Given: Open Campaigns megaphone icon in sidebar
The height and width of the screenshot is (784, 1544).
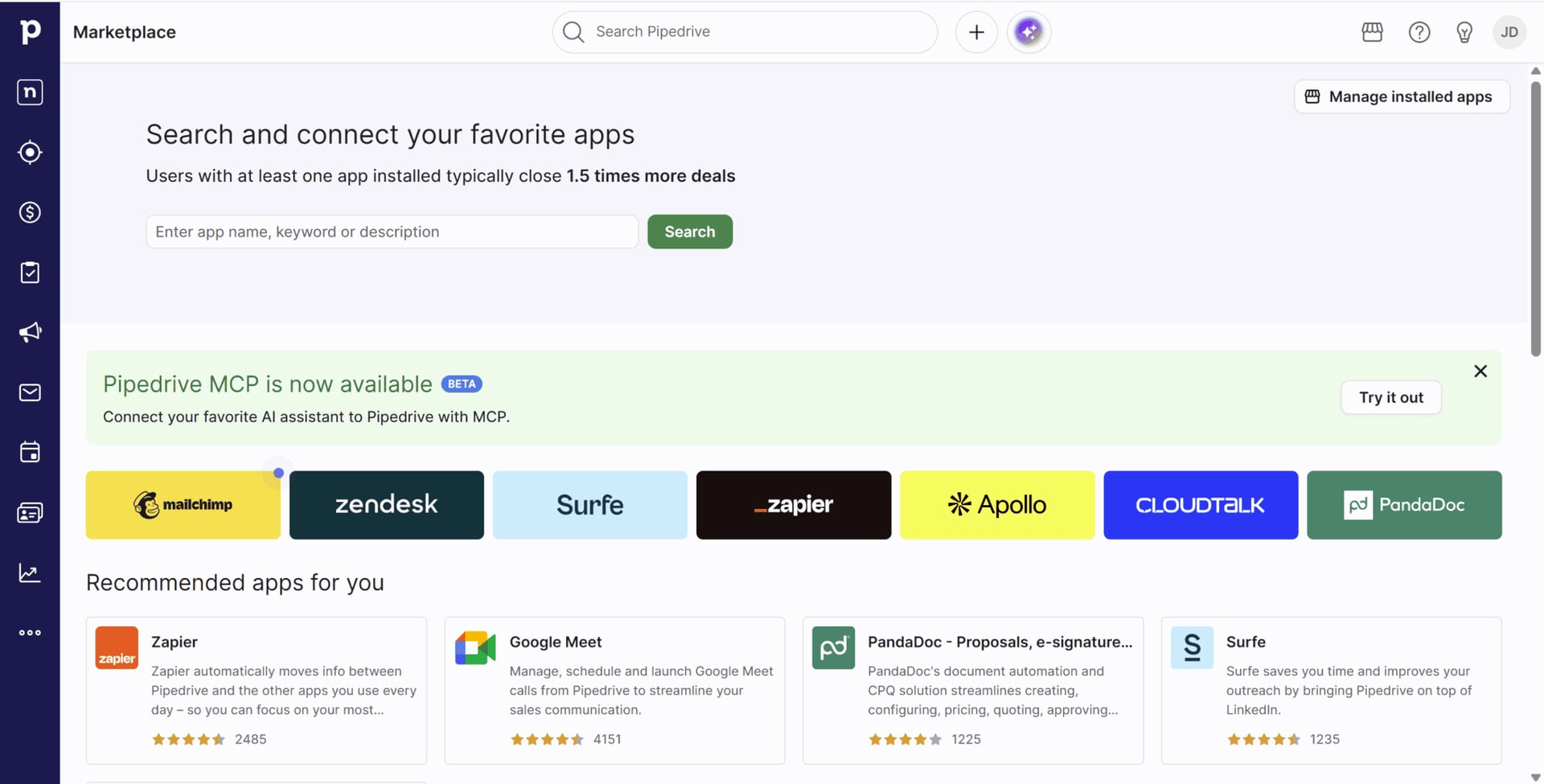Looking at the screenshot, I should tap(30, 332).
